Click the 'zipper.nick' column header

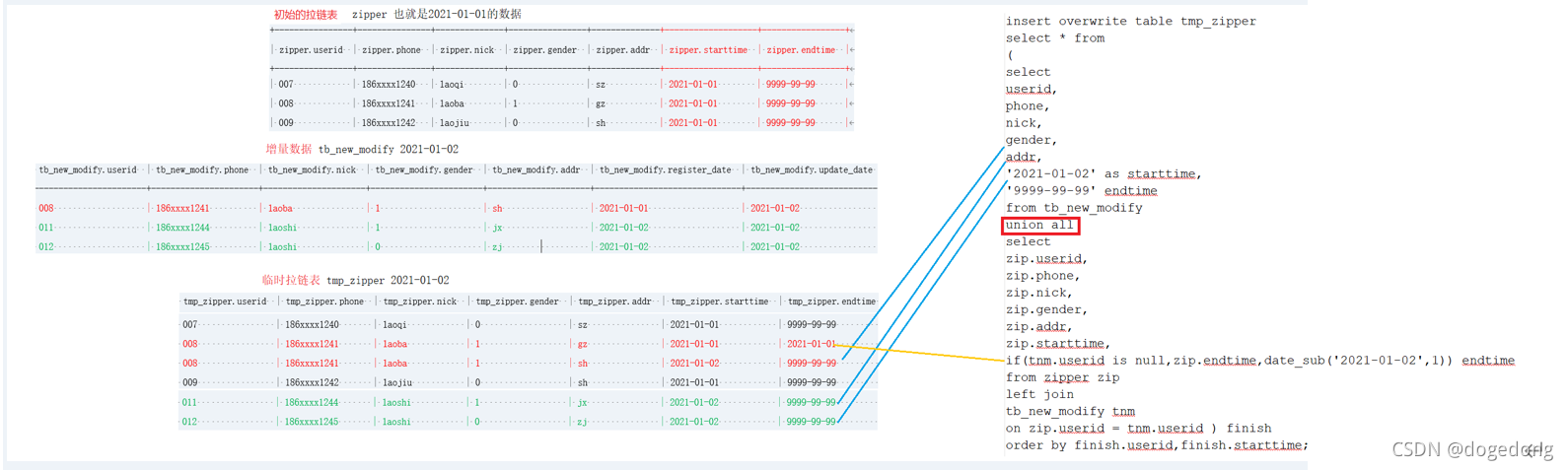pyautogui.click(x=467, y=50)
